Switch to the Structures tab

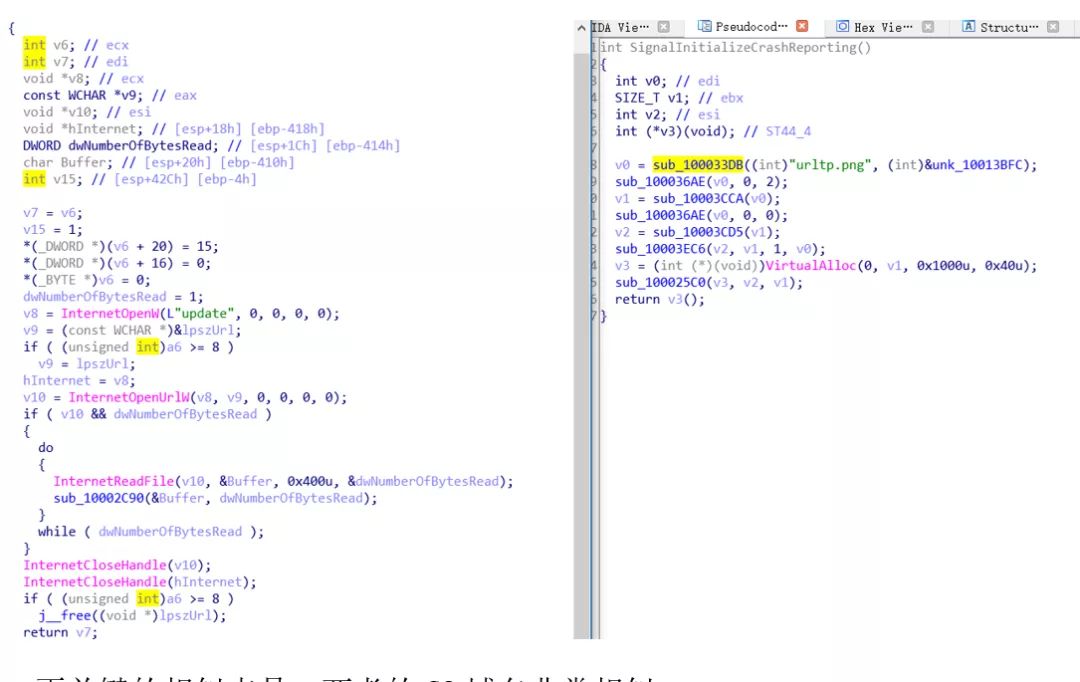pos(1009,28)
